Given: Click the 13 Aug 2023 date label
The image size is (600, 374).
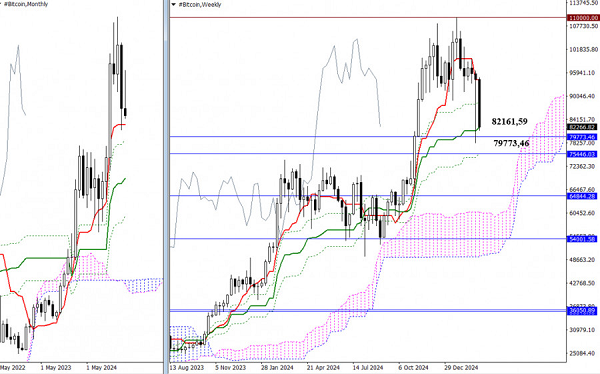Looking at the screenshot, I should [186, 368].
